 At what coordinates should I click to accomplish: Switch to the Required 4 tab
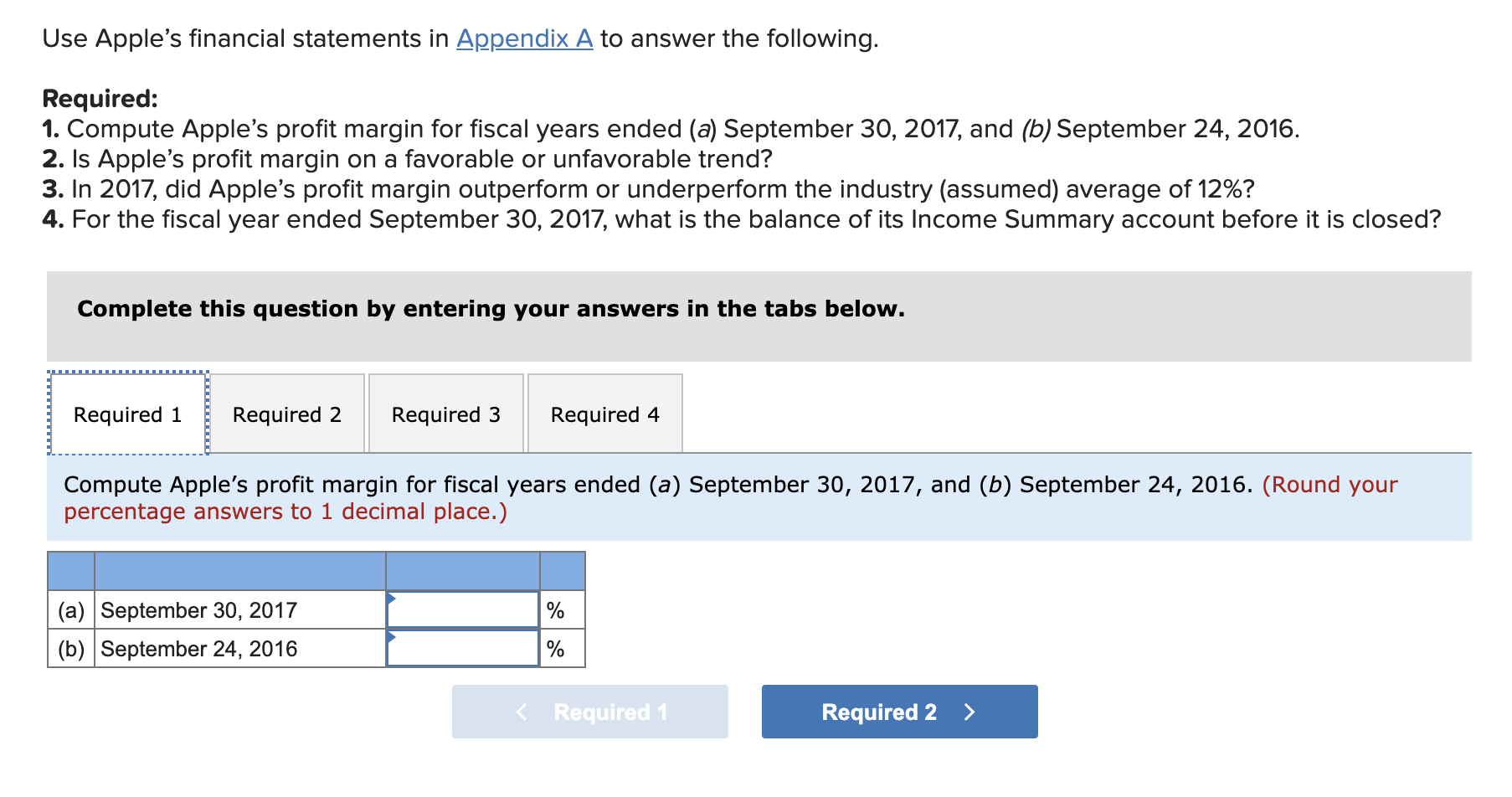click(605, 414)
